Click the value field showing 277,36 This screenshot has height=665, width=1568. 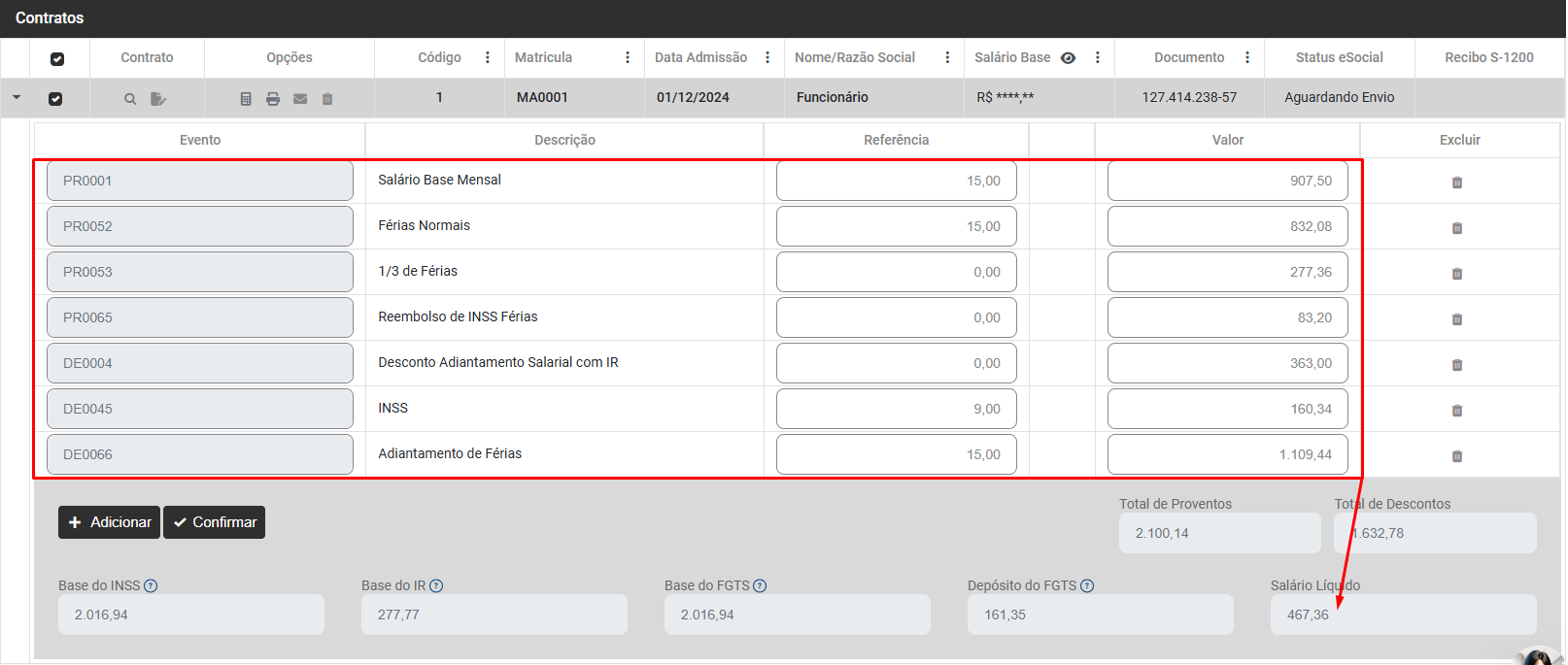1228,272
